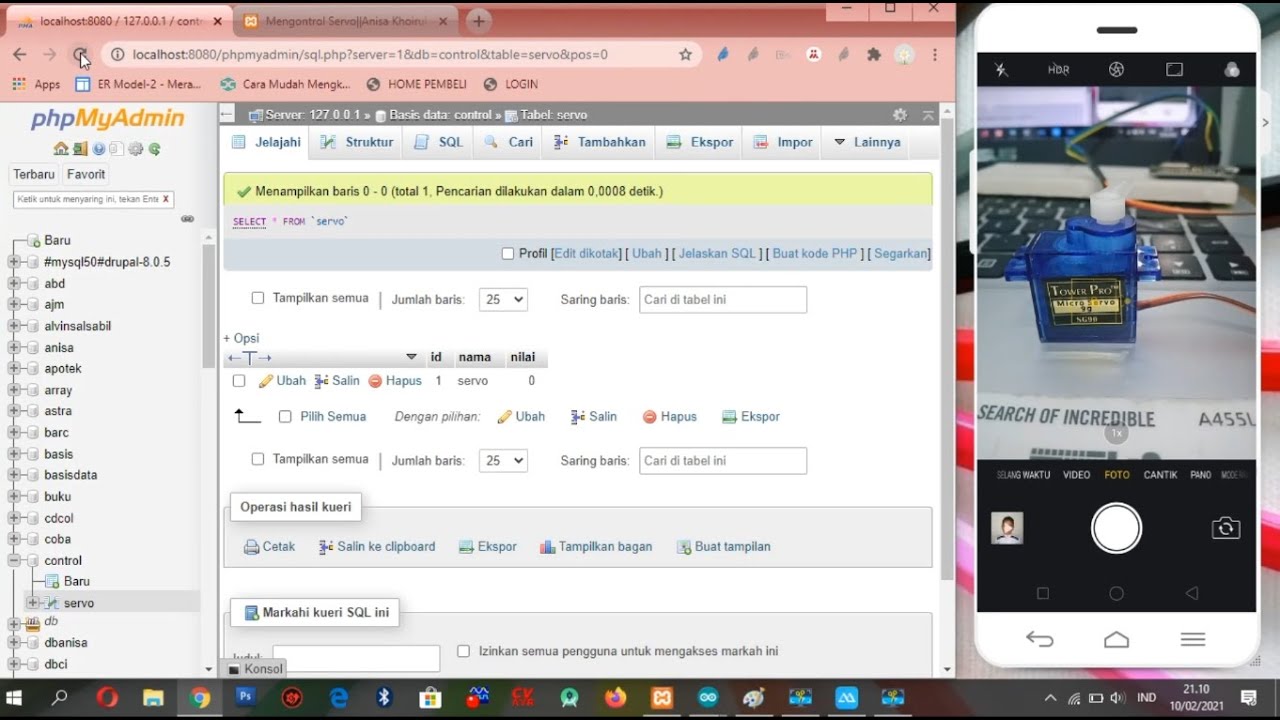The image size is (1280, 720).
Task: Open Arduino IDE from the taskbar
Action: pyautogui.click(x=709, y=698)
